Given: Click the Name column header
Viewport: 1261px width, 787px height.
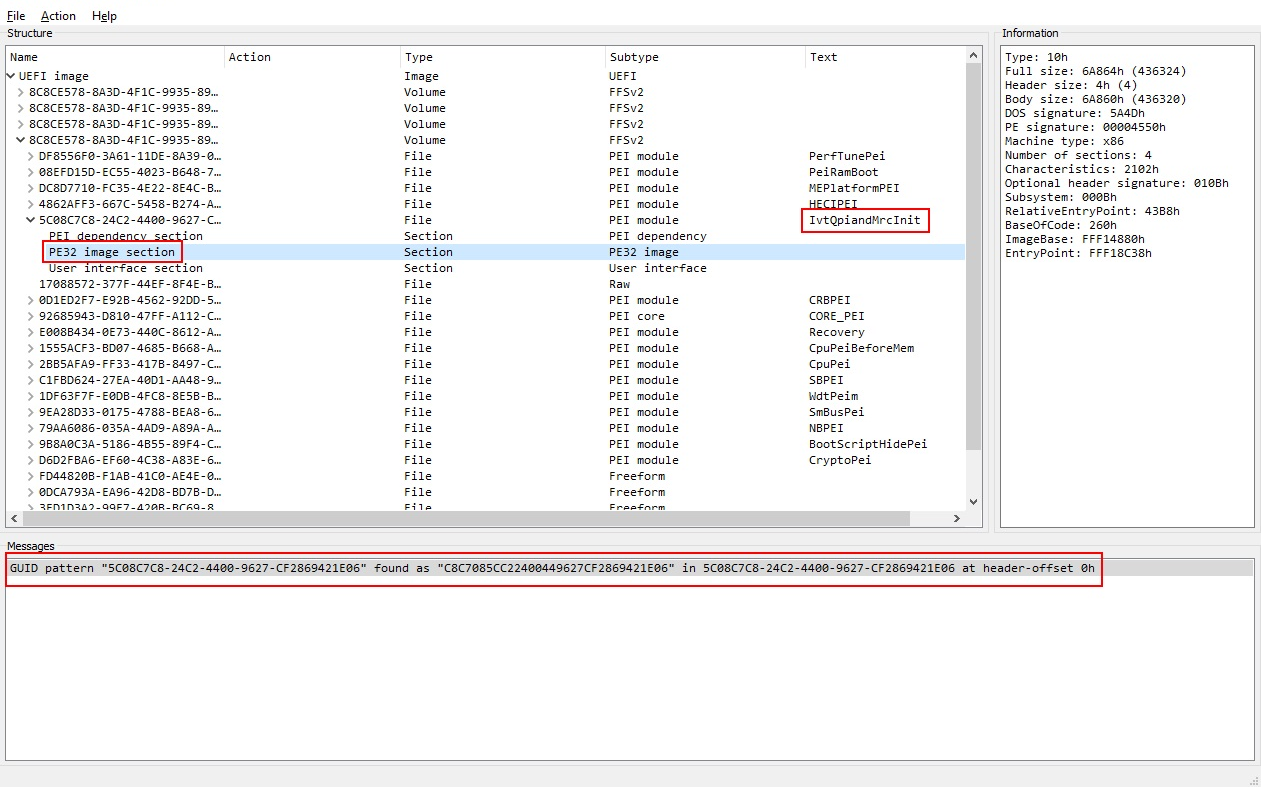Looking at the screenshot, I should pos(115,57).
